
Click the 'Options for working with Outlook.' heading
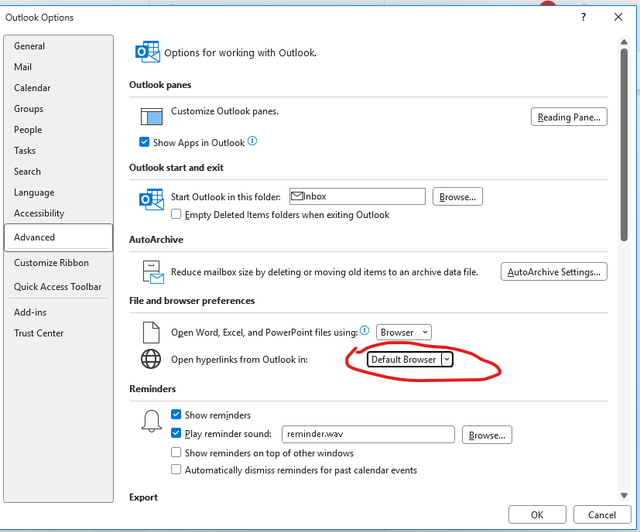click(240, 53)
